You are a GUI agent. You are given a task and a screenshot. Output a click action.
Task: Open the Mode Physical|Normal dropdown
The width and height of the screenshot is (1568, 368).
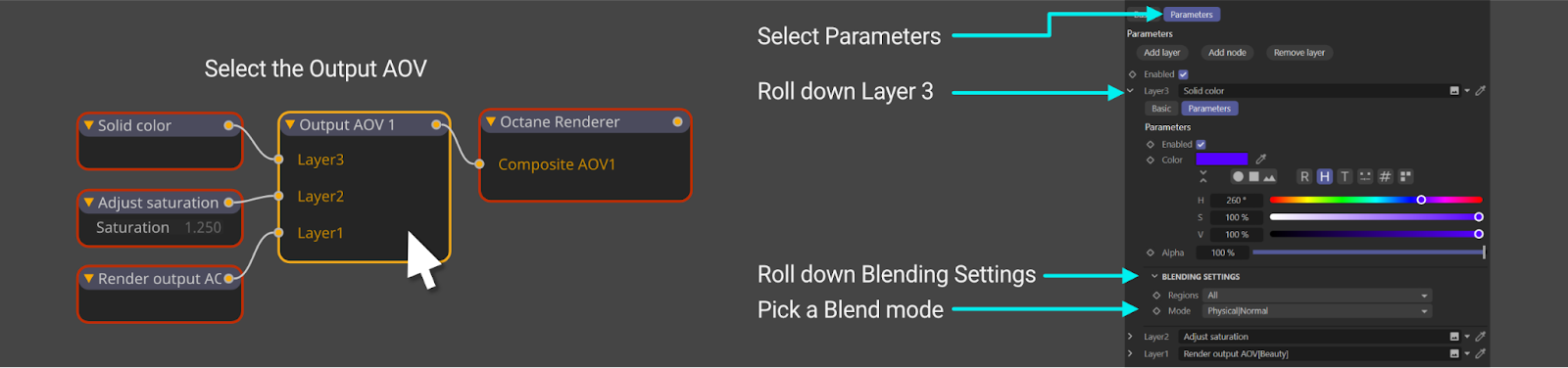click(x=1317, y=311)
